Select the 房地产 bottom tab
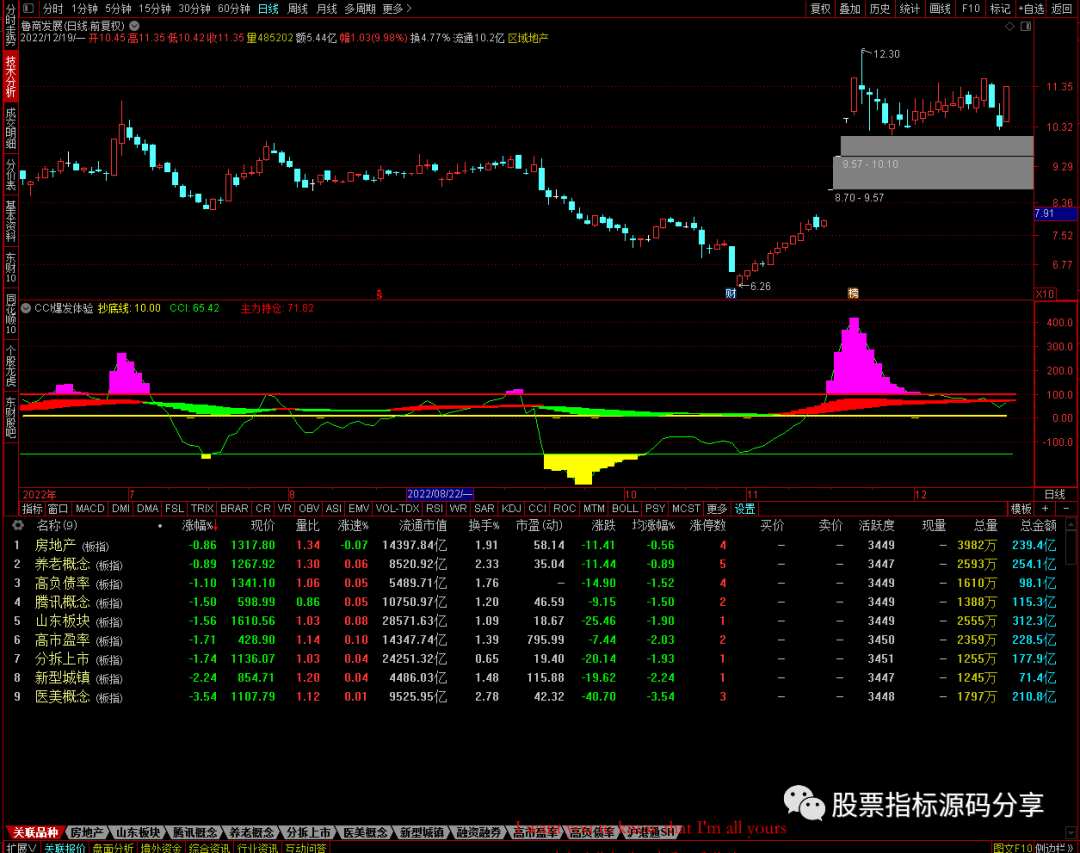This screenshot has width=1080, height=853. (87, 832)
